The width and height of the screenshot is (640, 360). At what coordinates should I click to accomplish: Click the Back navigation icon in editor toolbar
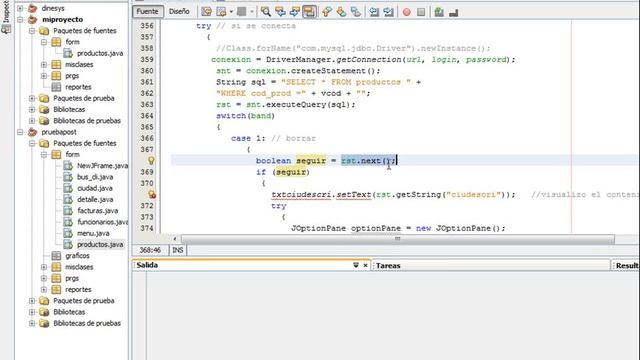(x=221, y=12)
